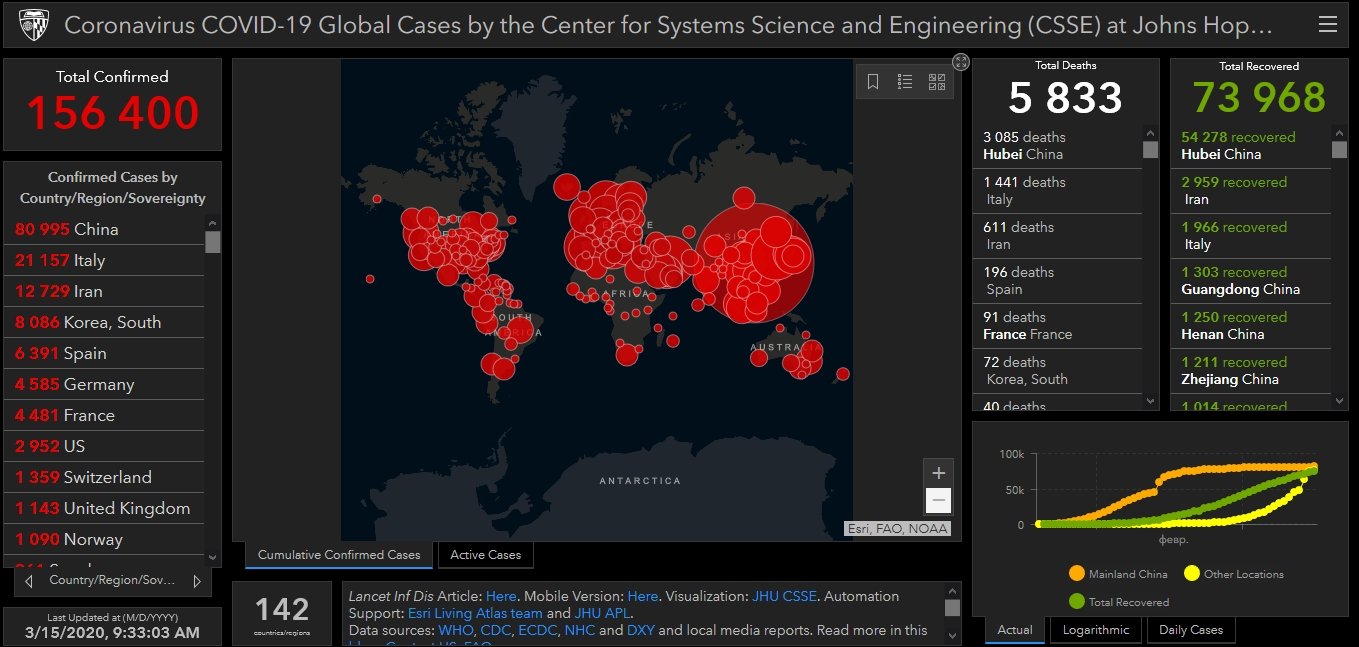1359x647 pixels.
Task: Select '54 278 recovered Hubei China' entry
Action: (1252, 146)
